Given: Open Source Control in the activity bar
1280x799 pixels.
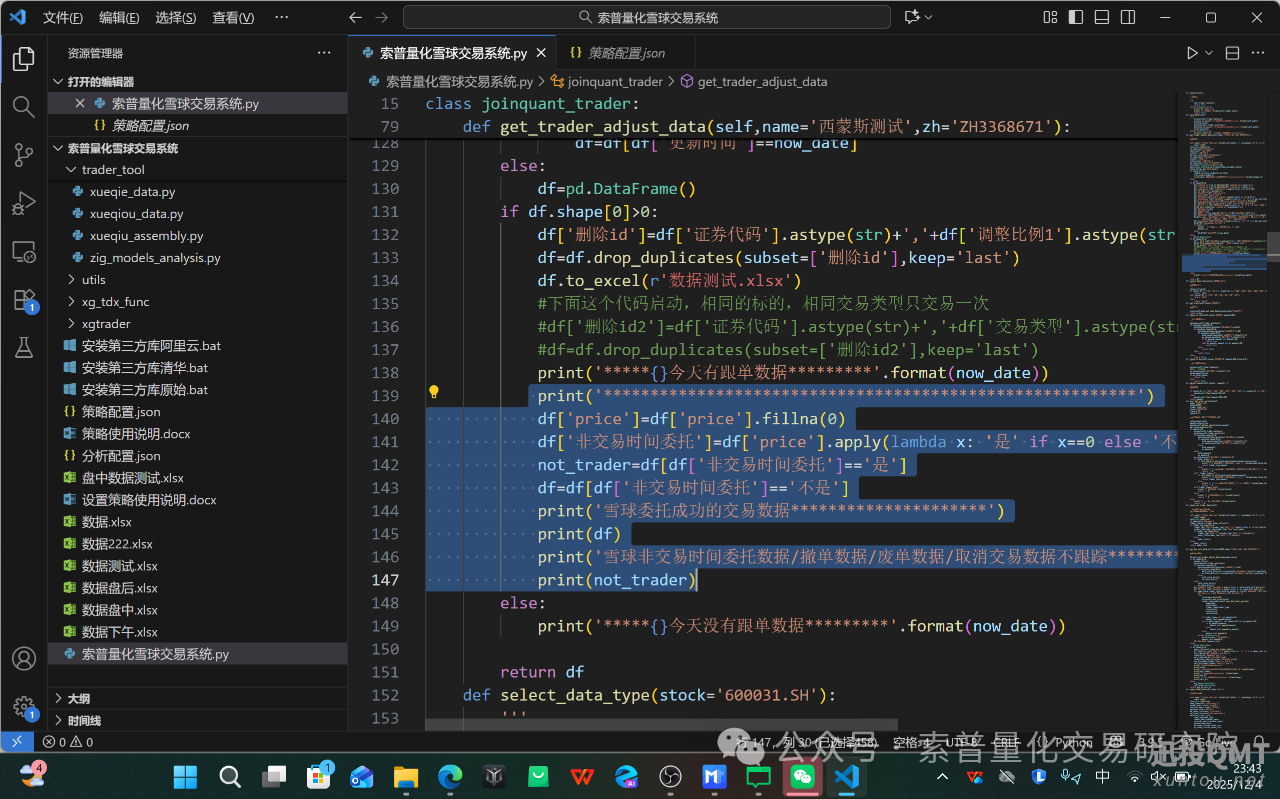Looking at the screenshot, I should click(x=23, y=156).
